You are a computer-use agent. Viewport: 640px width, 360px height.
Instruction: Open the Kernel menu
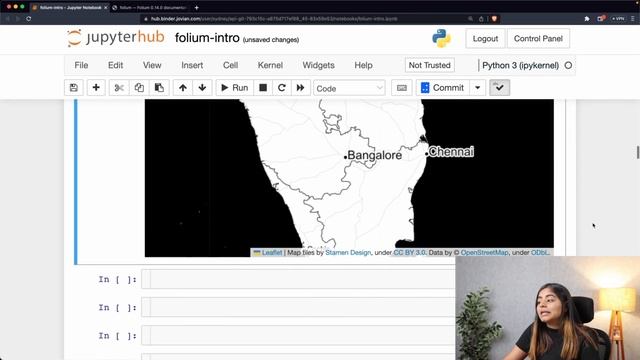(x=270, y=65)
